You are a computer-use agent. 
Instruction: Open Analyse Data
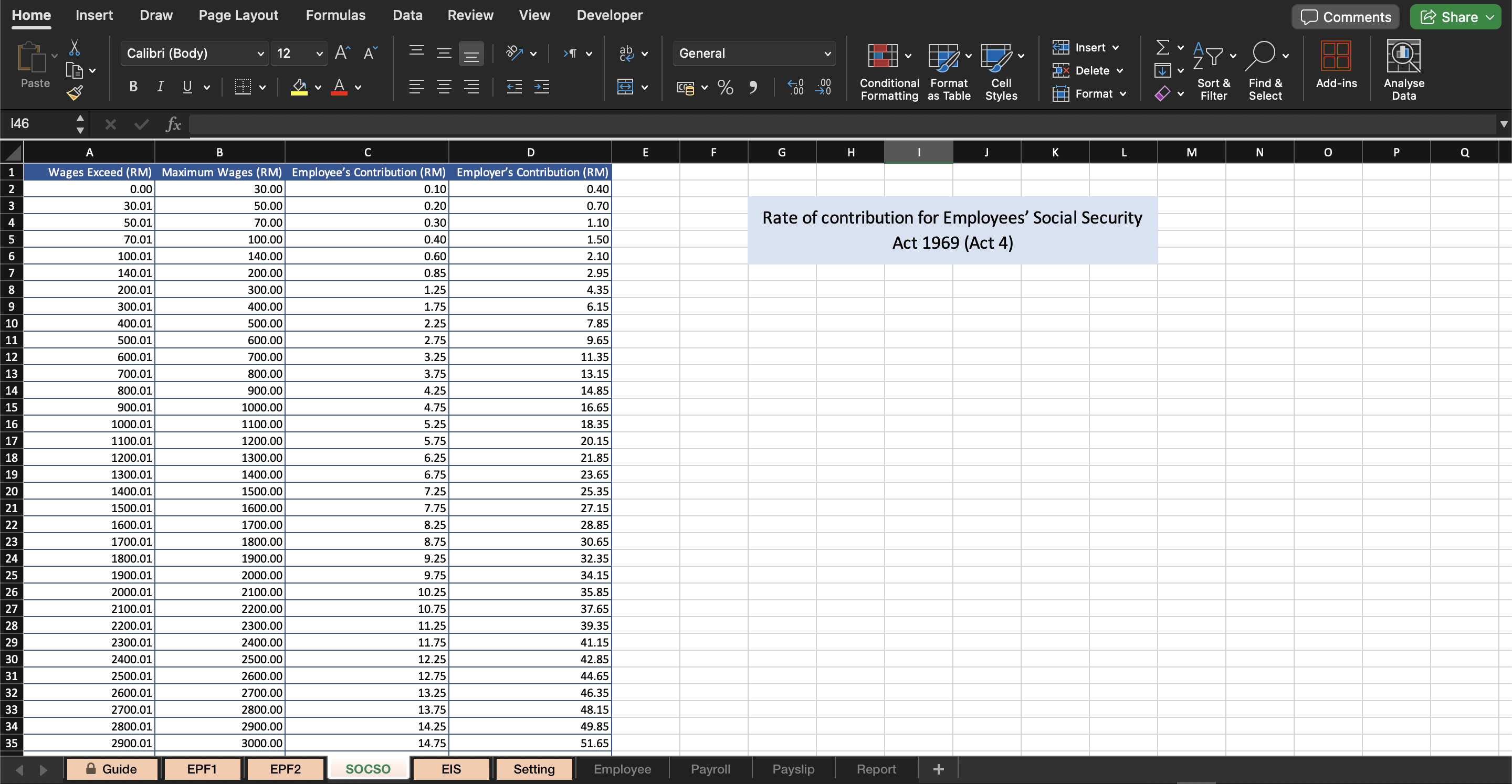pos(1404,70)
